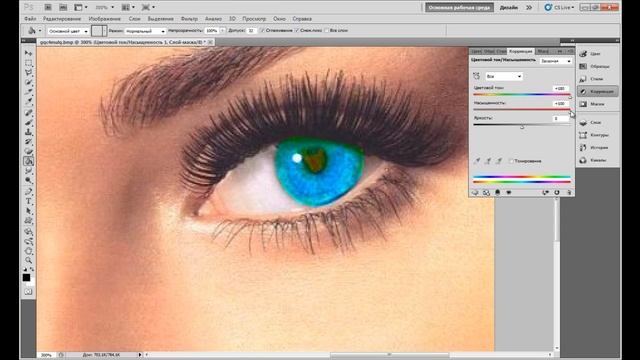Select the Spot Healing Brush tool
640x360 pixels.
click(28, 113)
